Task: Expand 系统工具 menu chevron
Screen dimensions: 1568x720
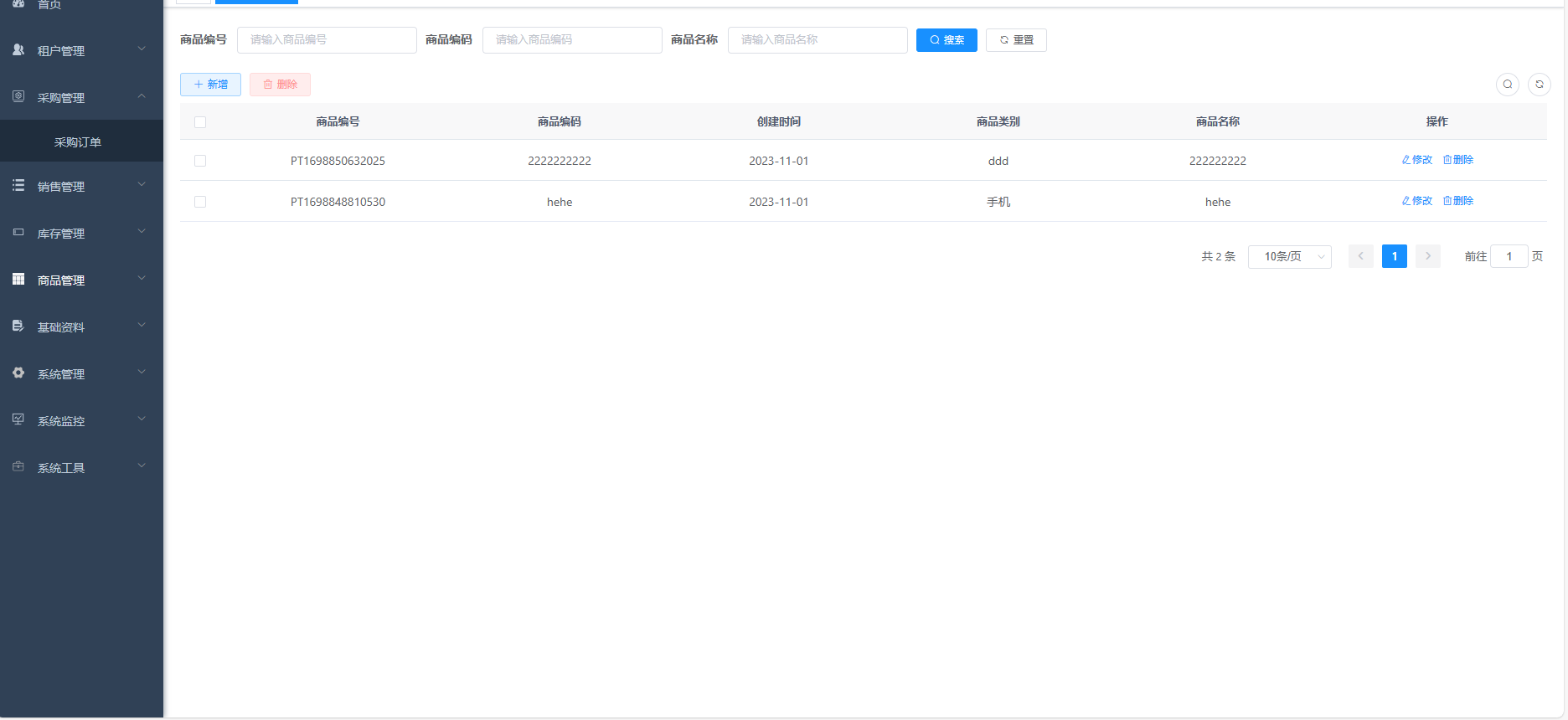Action: pyautogui.click(x=142, y=465)
